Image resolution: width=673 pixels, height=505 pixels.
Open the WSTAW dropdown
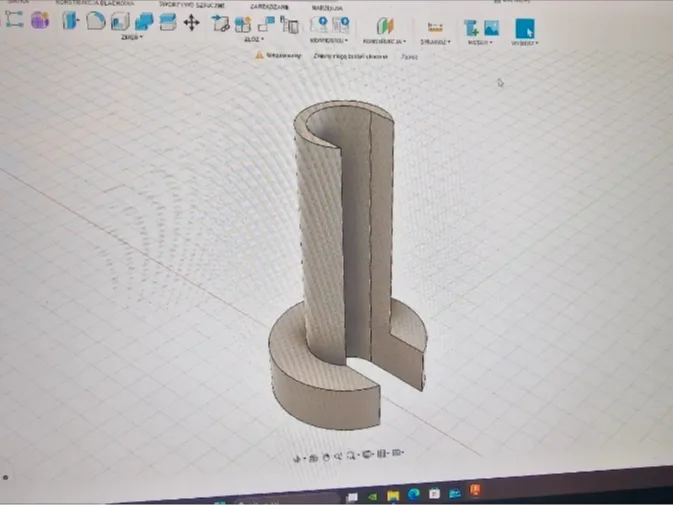click(480, 42)
